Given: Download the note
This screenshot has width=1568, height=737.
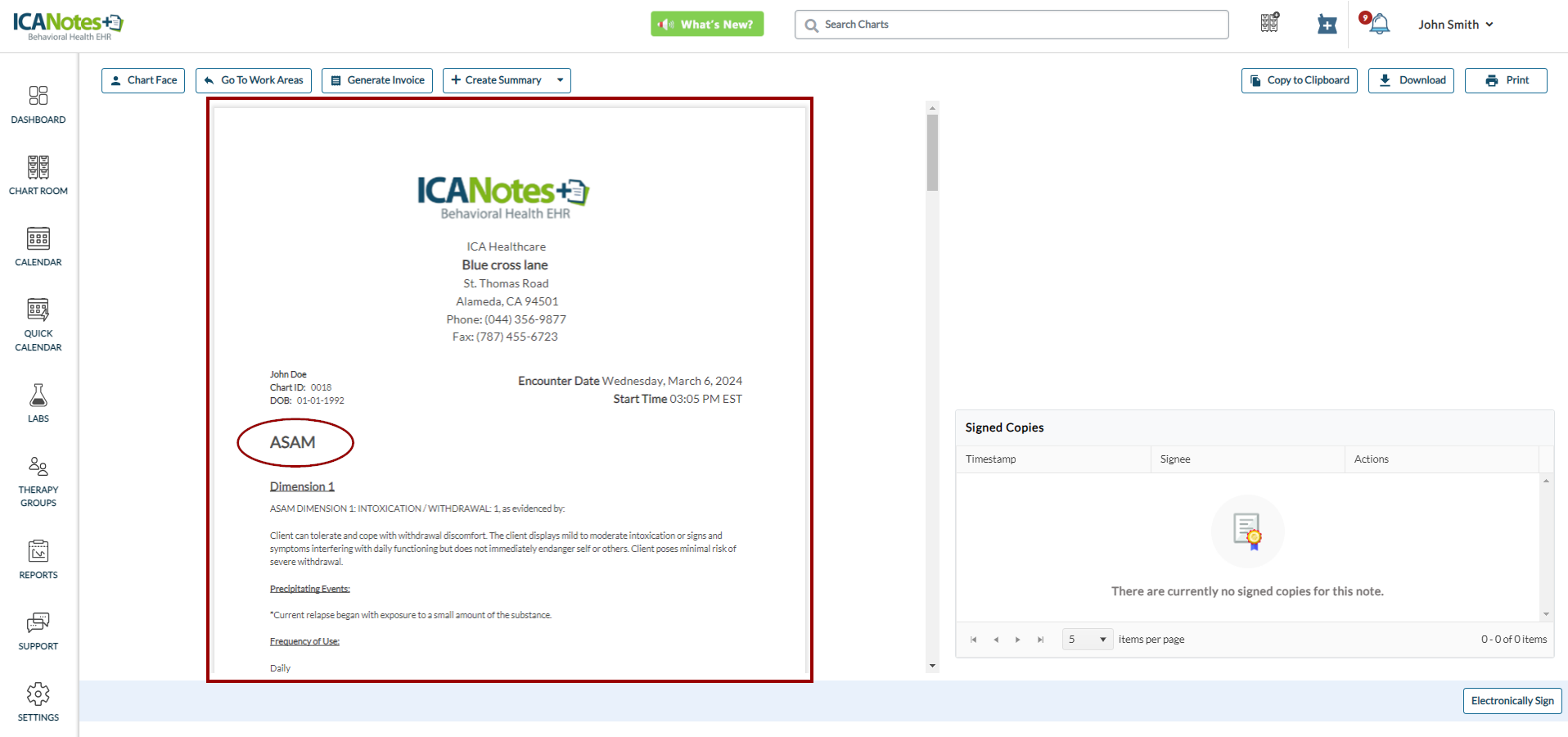Looking at the screenshot, I should point(1412,80).
